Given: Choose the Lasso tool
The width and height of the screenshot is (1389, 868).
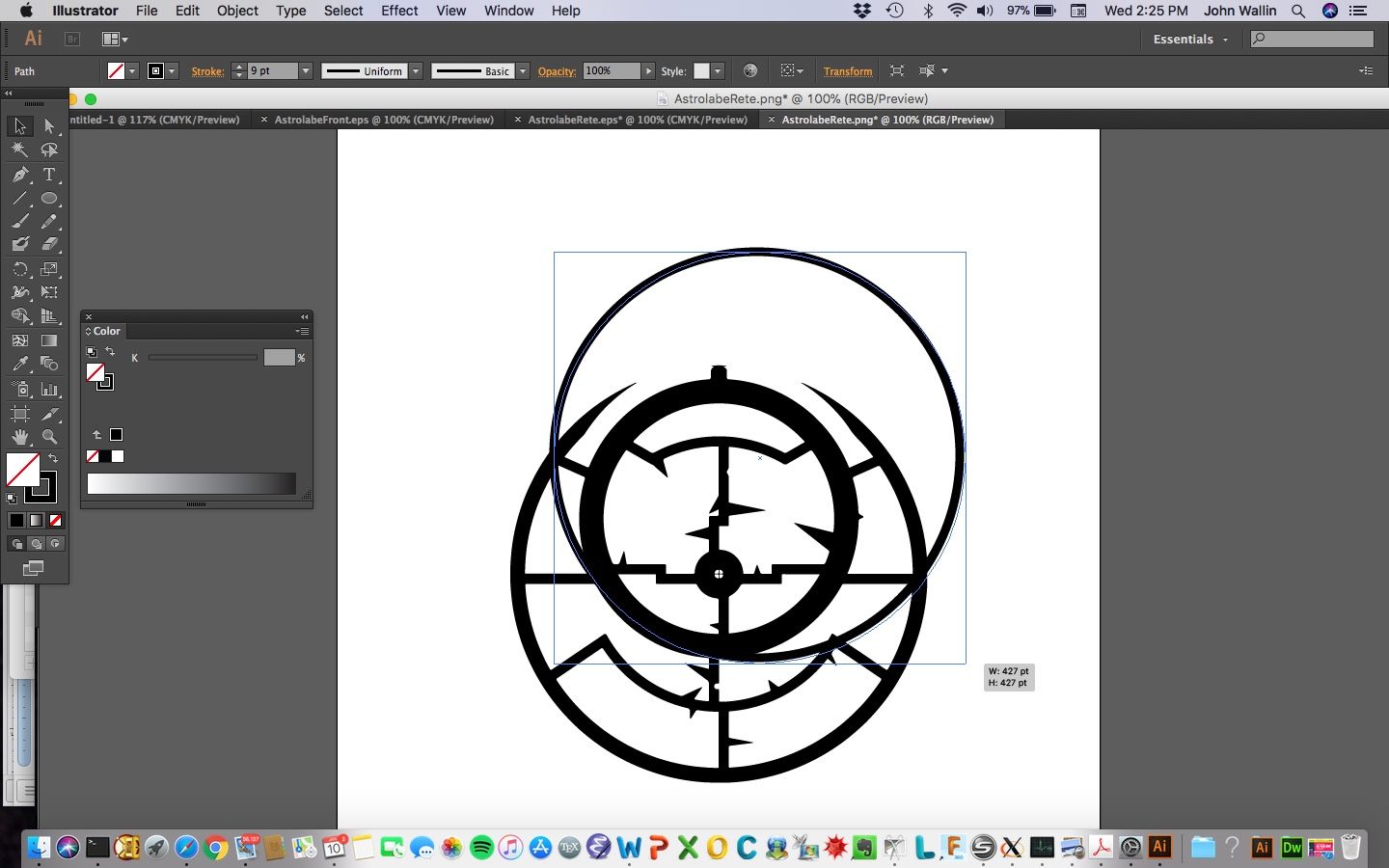Looking at the screenshot, I should coord(49,150).
